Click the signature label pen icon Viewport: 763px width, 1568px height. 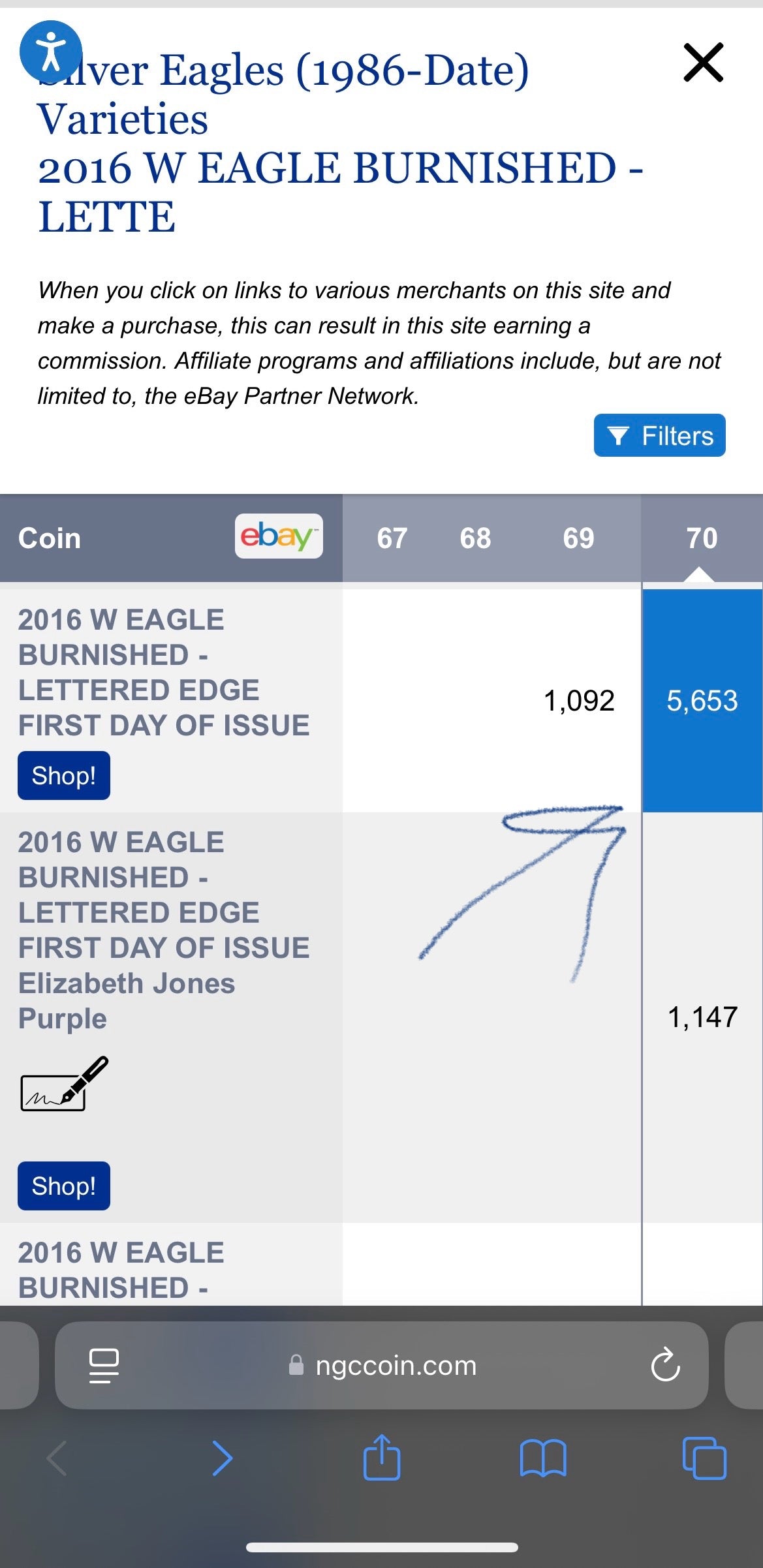64,1084
